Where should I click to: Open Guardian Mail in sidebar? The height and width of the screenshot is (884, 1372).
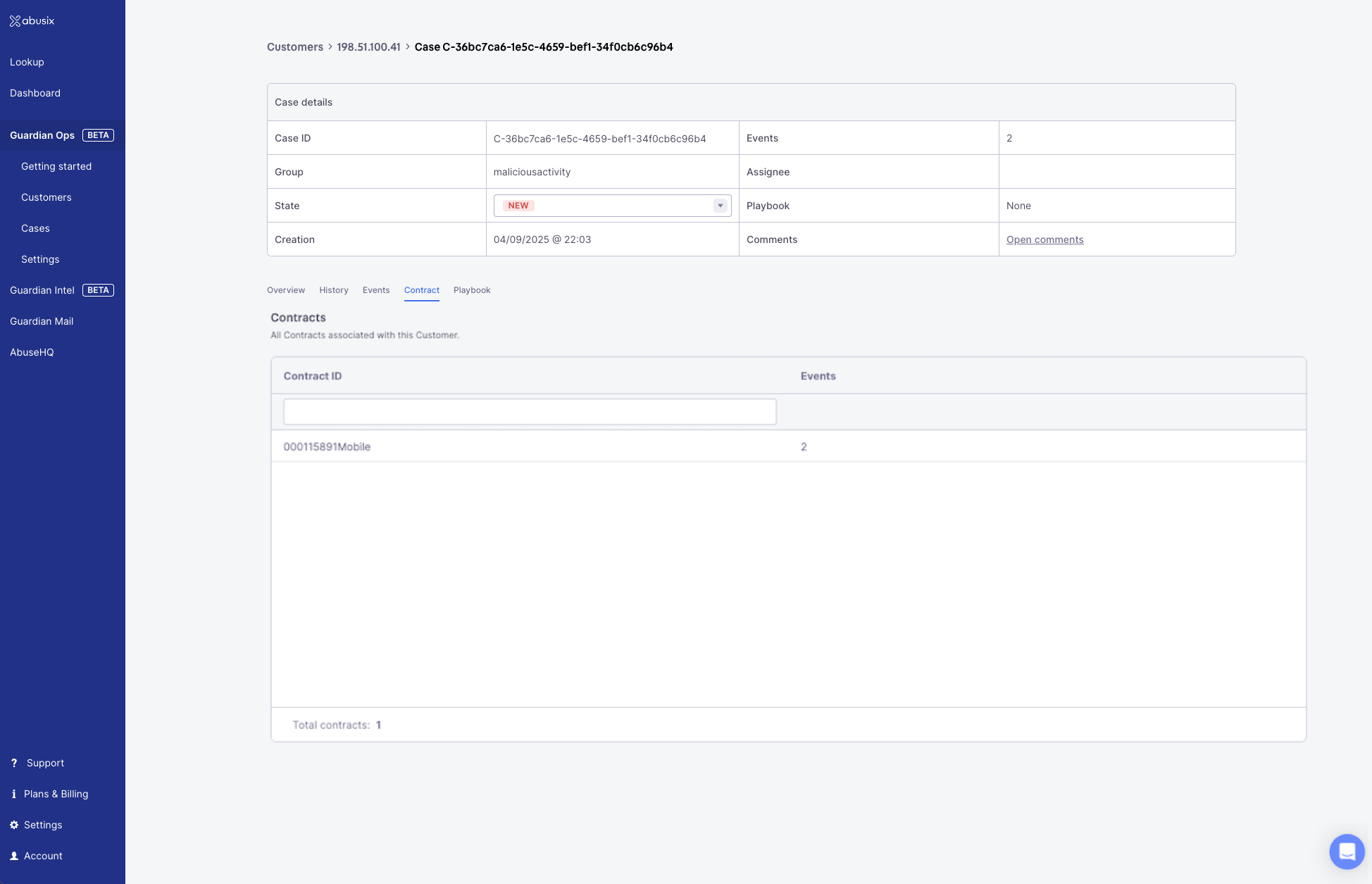click(x=42, y=321)
